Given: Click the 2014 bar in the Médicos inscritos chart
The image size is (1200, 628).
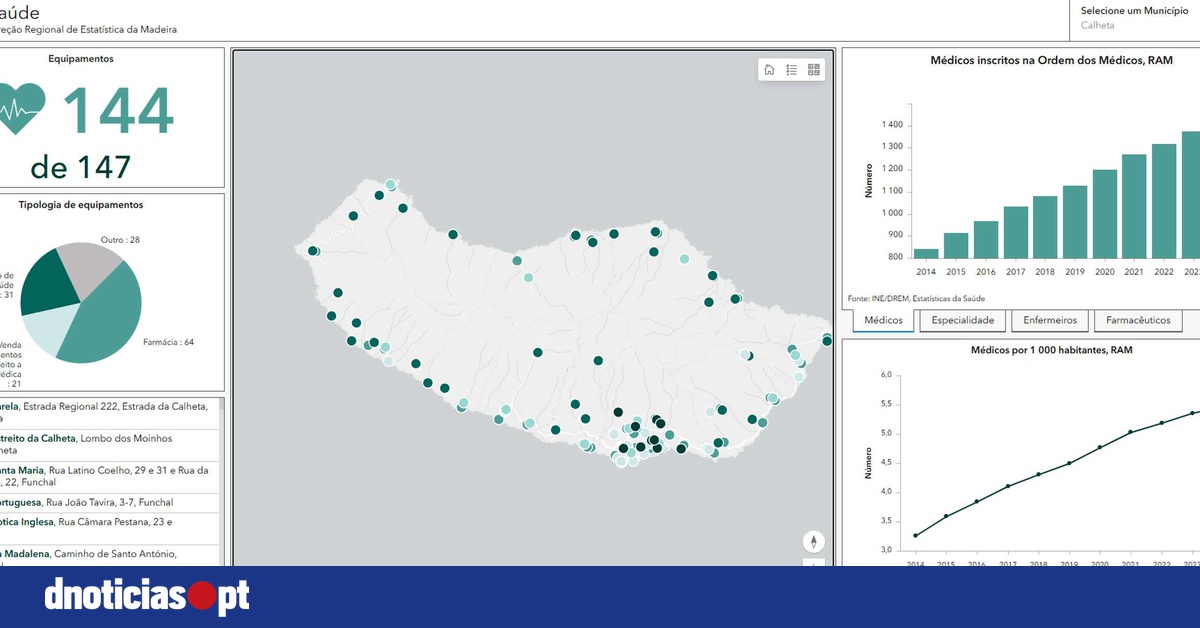Looking at the screenshot, I should pos(926,255).
